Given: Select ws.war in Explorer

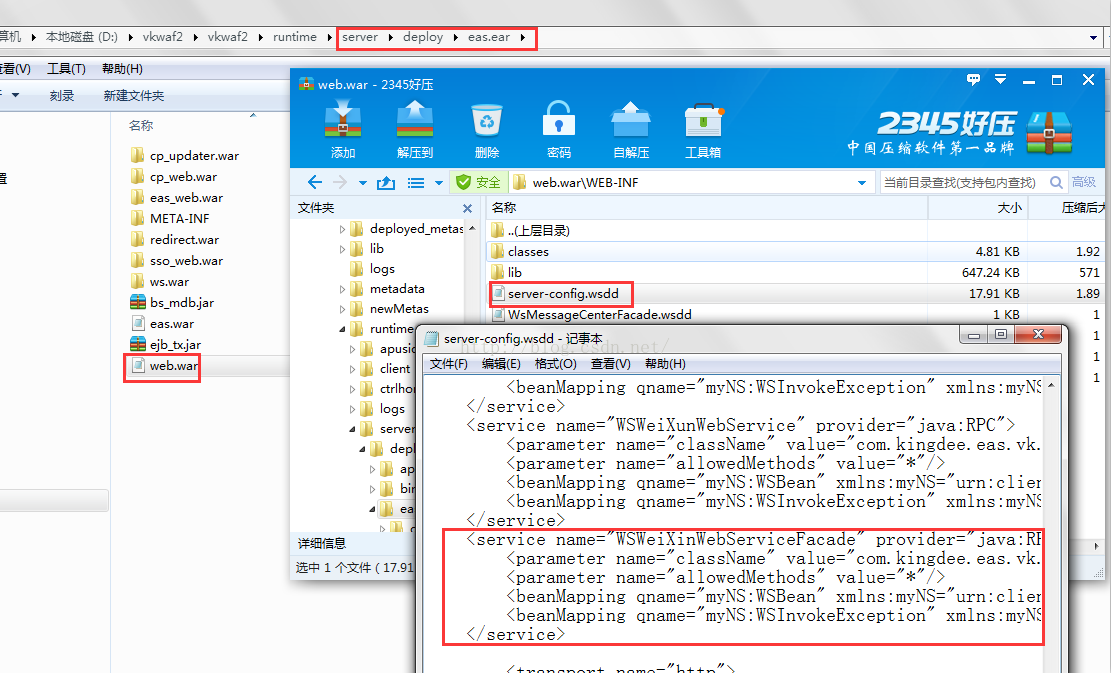Looking at the screenshot, I should pyautogui.click(x=160, y=282).
